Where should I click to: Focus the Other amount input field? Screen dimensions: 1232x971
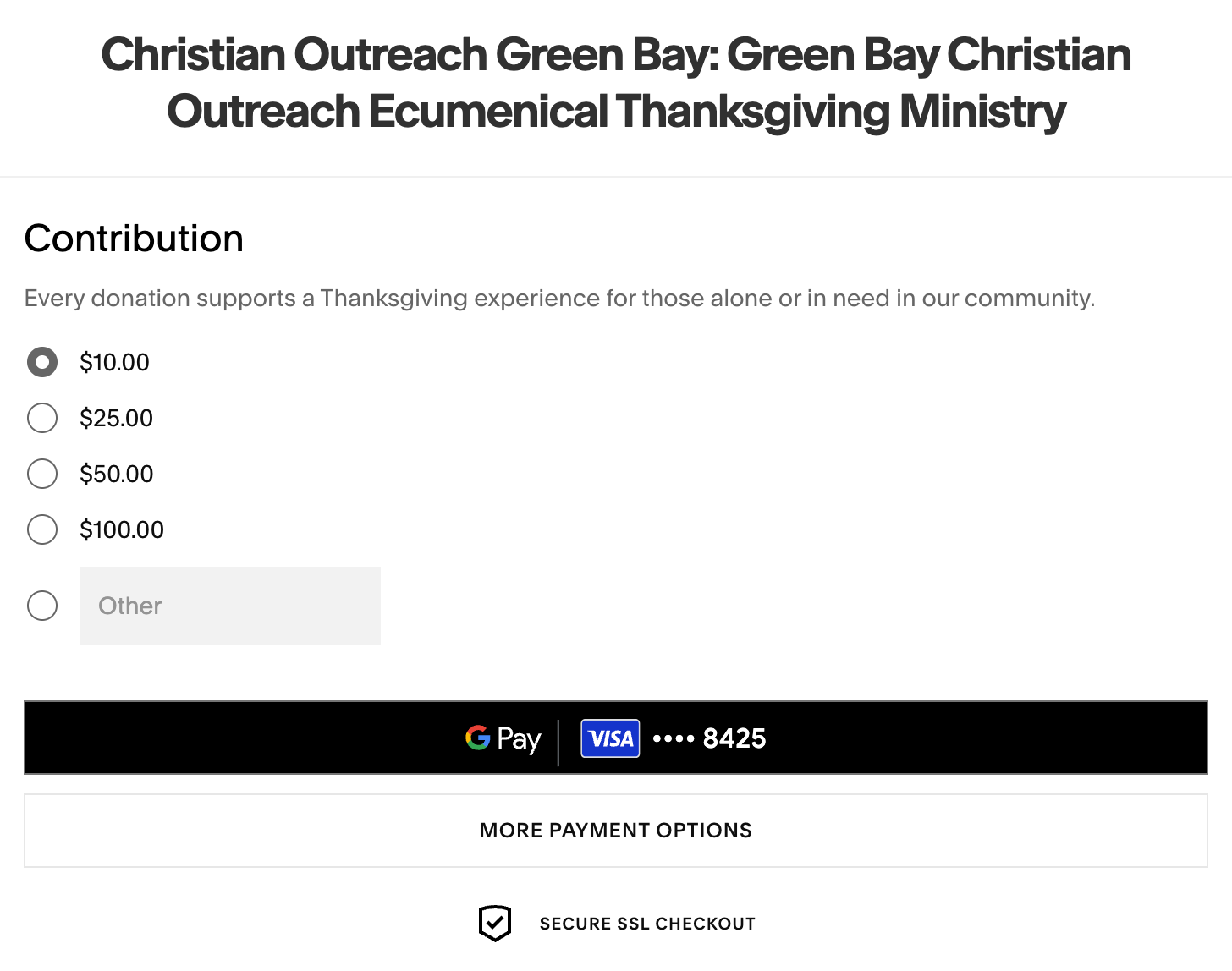point(230,606)
